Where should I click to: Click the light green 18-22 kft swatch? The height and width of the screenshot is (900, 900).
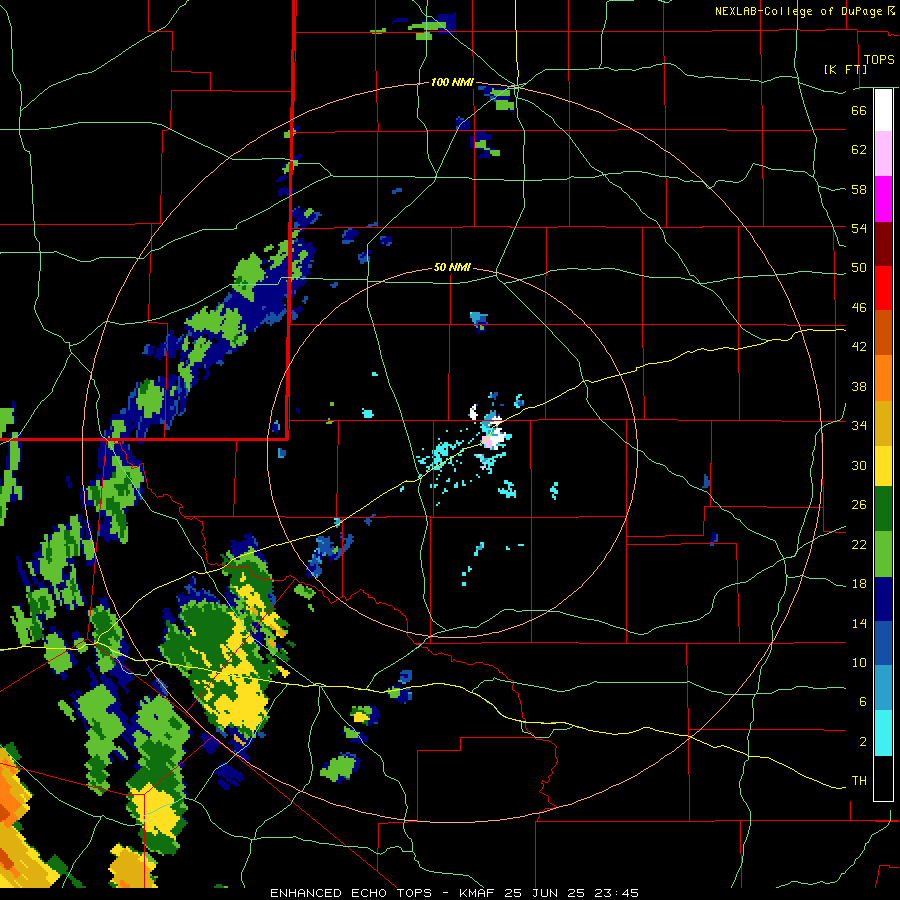[x=883, y=554]
